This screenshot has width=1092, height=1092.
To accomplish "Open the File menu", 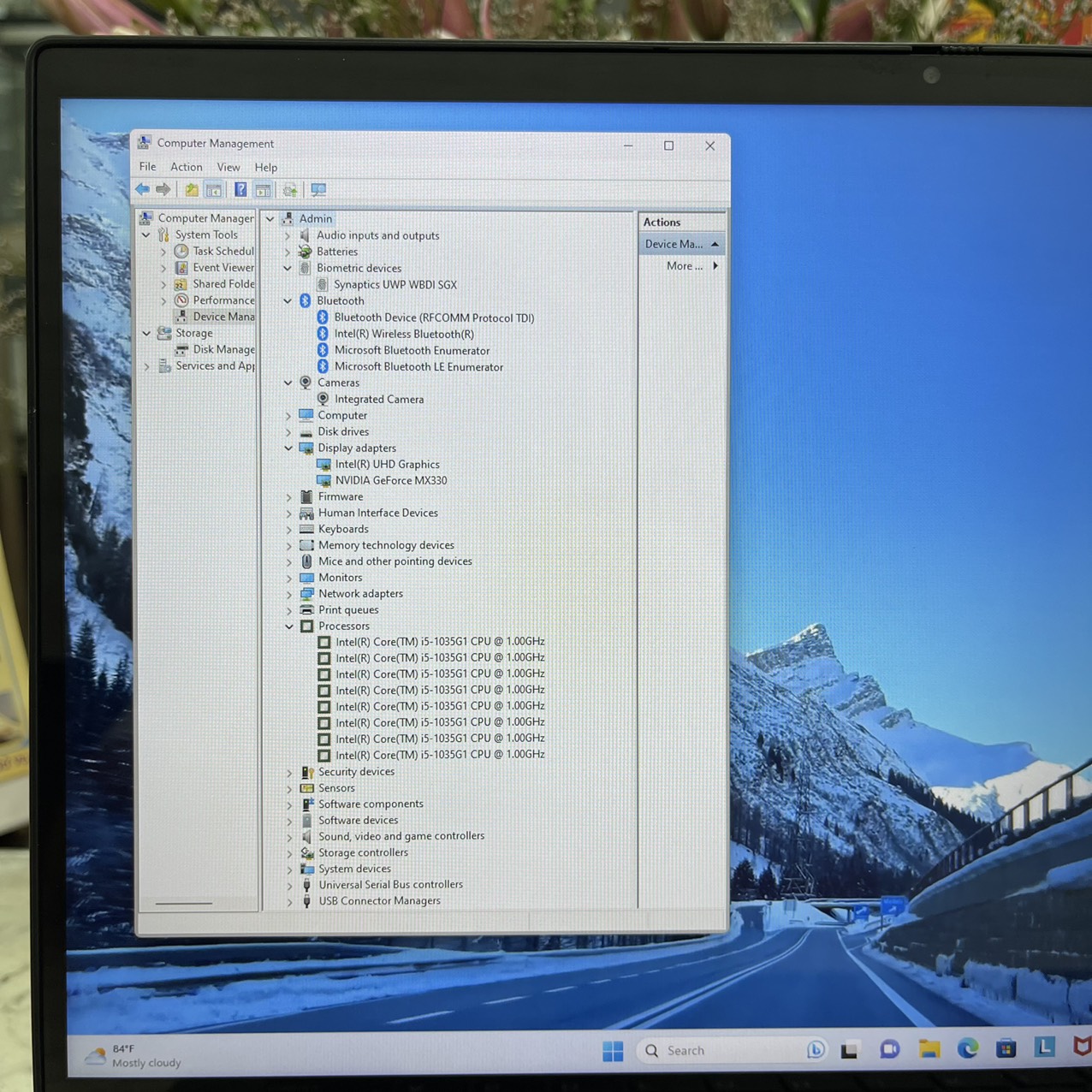I will 148,167.
